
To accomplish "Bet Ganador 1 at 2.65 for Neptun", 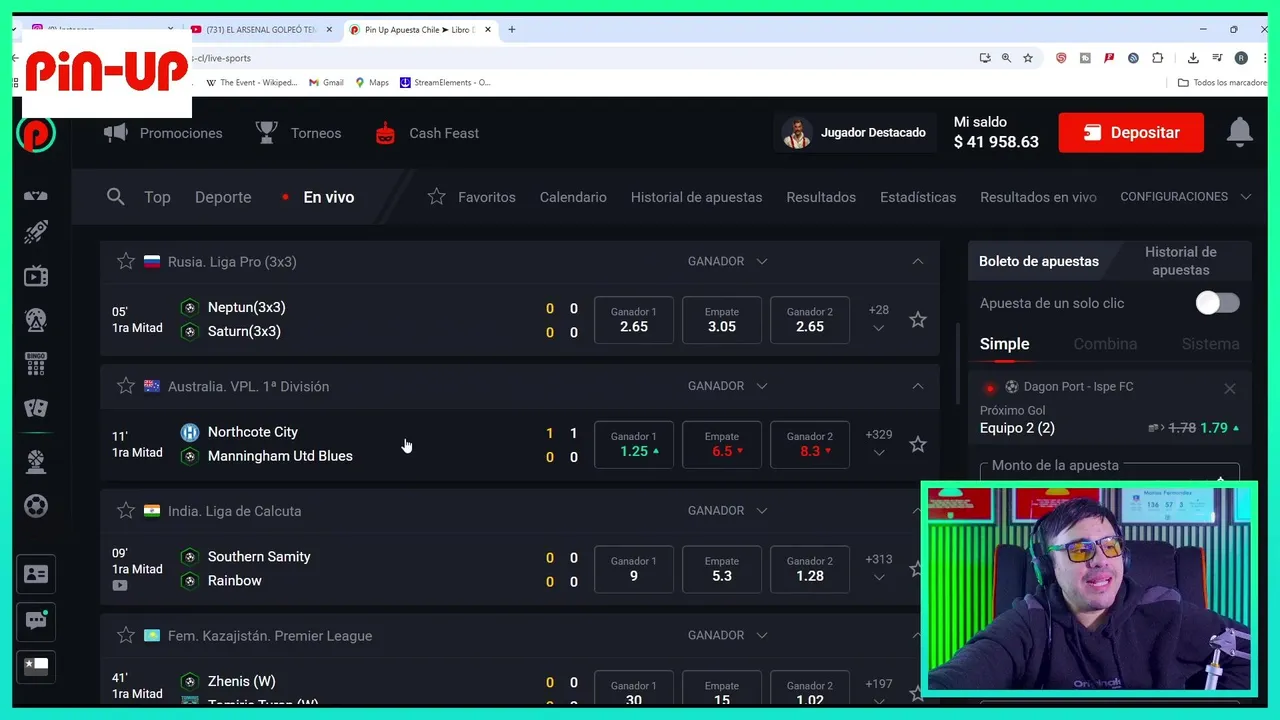I will click(x=634, y=320).
